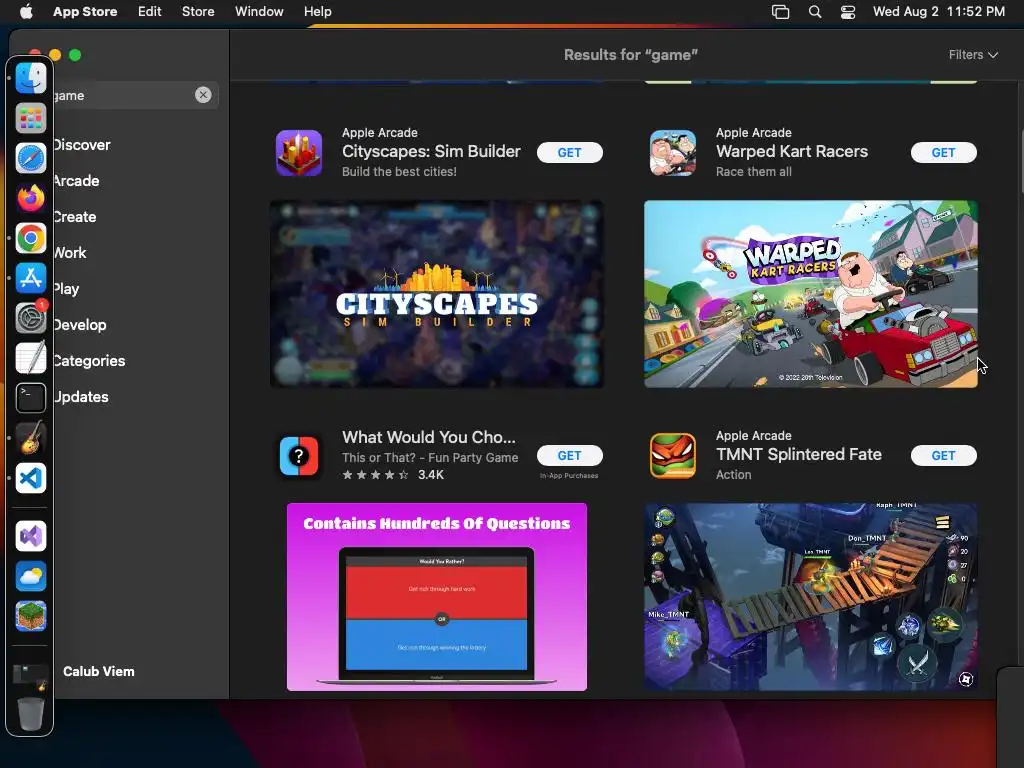This screenshot has width=1024, height=768.
Task: Open the Window menu
Action: 259,11
